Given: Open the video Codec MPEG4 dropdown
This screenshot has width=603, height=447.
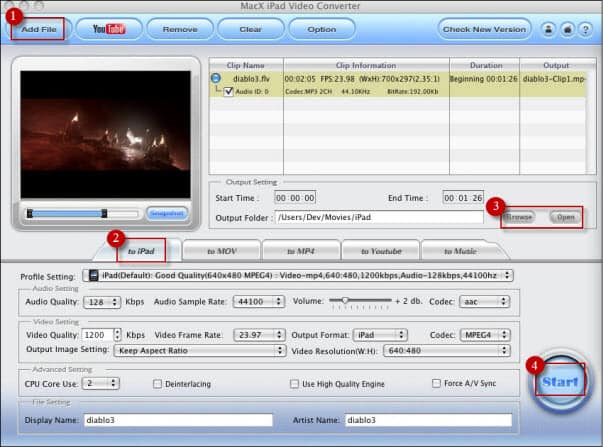Looking at the screenshot, I should click(x=485, y=335).
